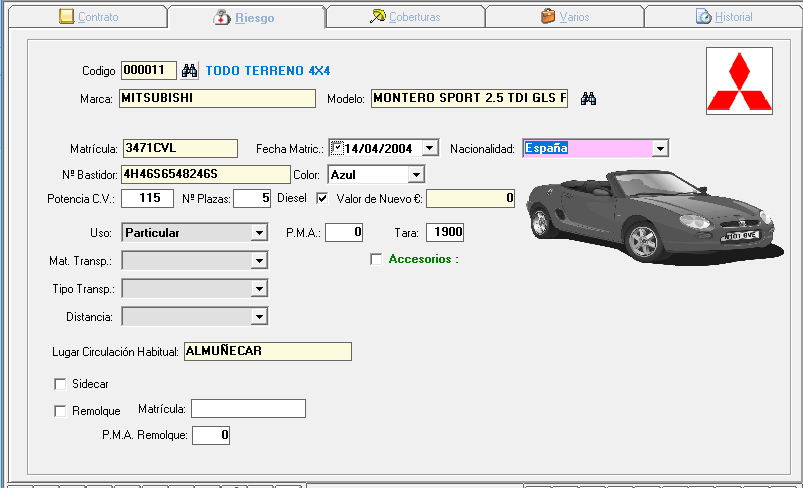Click the Mitsubishi logo image
Screen dimensions: 803x488
coord(739,81)
